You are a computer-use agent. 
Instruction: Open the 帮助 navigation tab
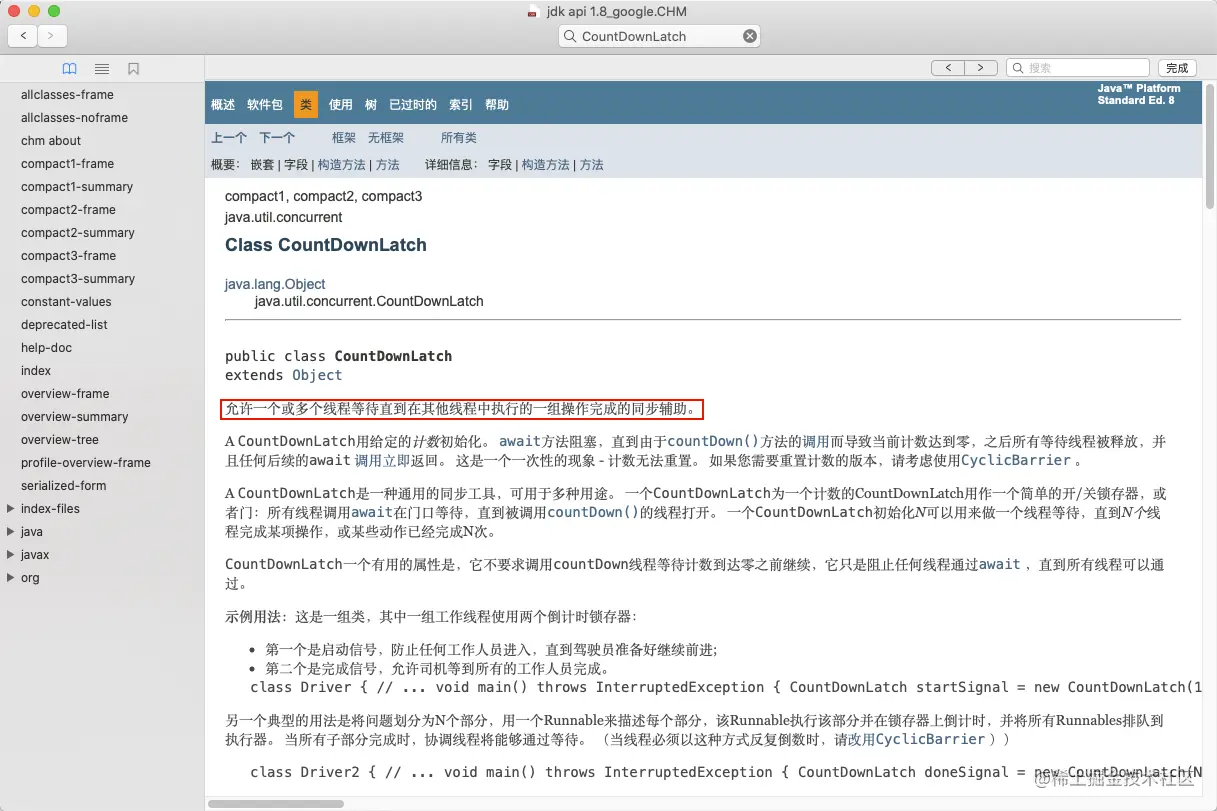coord(497,105)
